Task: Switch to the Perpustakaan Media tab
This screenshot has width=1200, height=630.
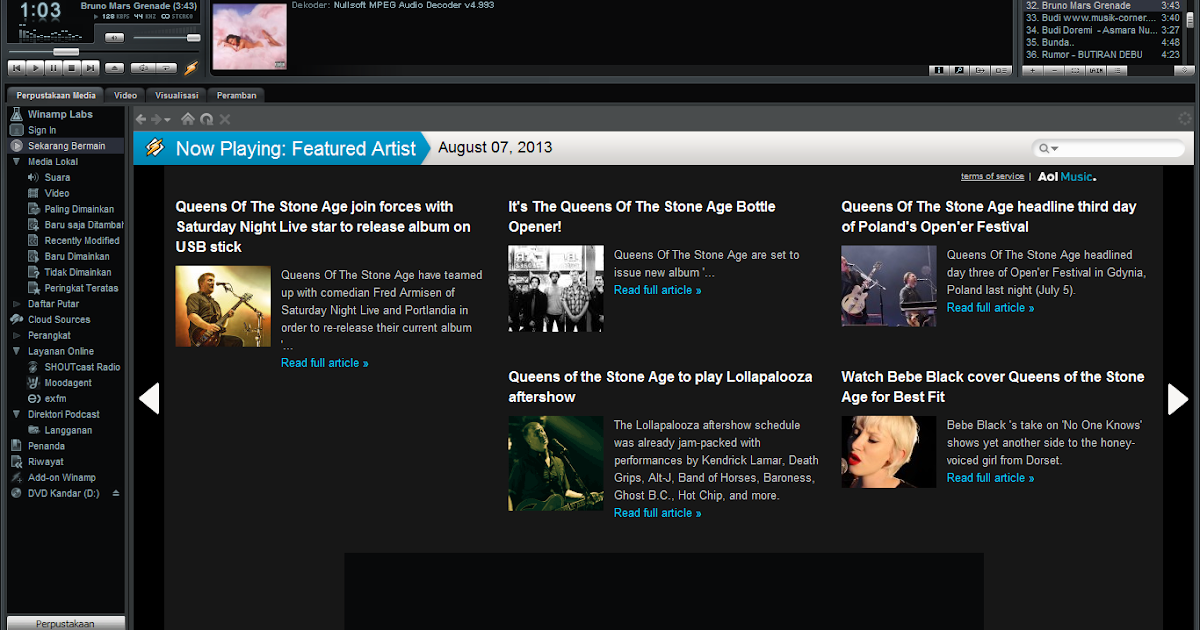Action: 56,95
